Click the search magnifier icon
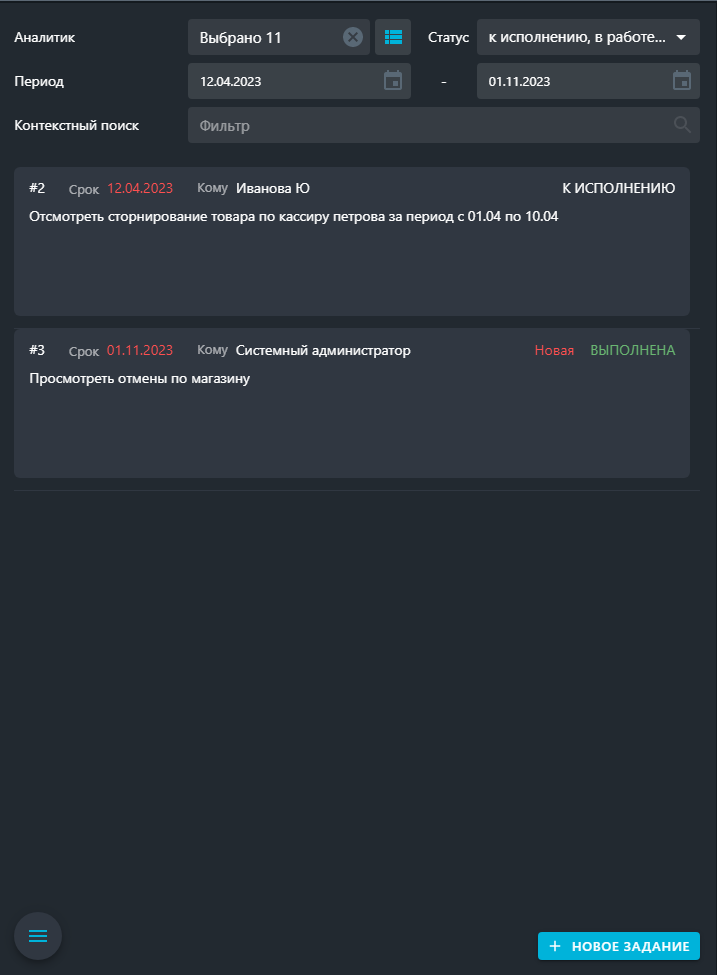 [682, 125]
